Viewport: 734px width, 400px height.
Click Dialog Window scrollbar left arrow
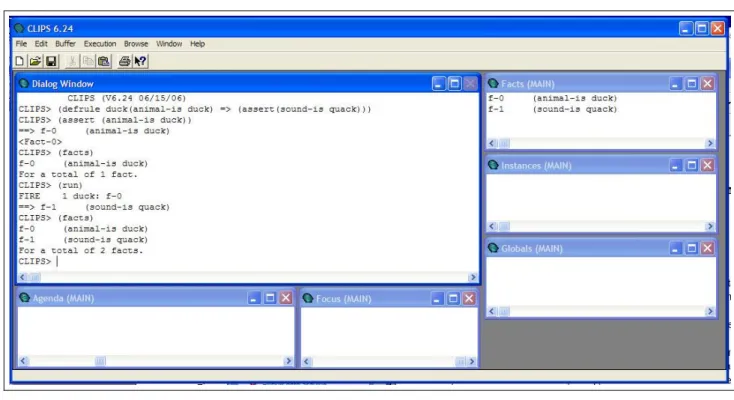coord(22,277)
